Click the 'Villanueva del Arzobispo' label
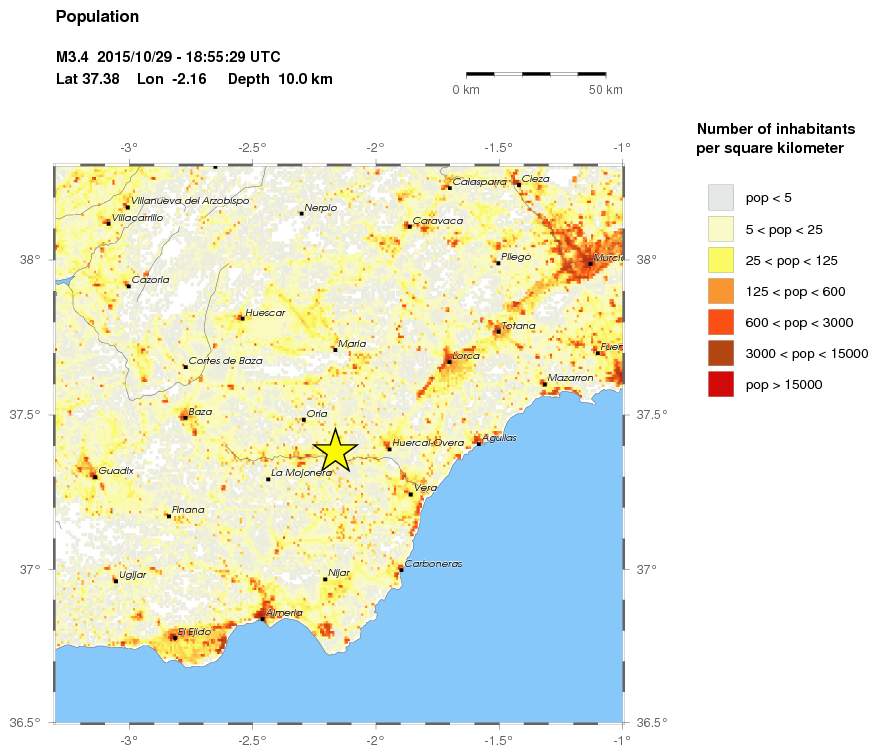The image size is (878, 755). tap(190, 201)
